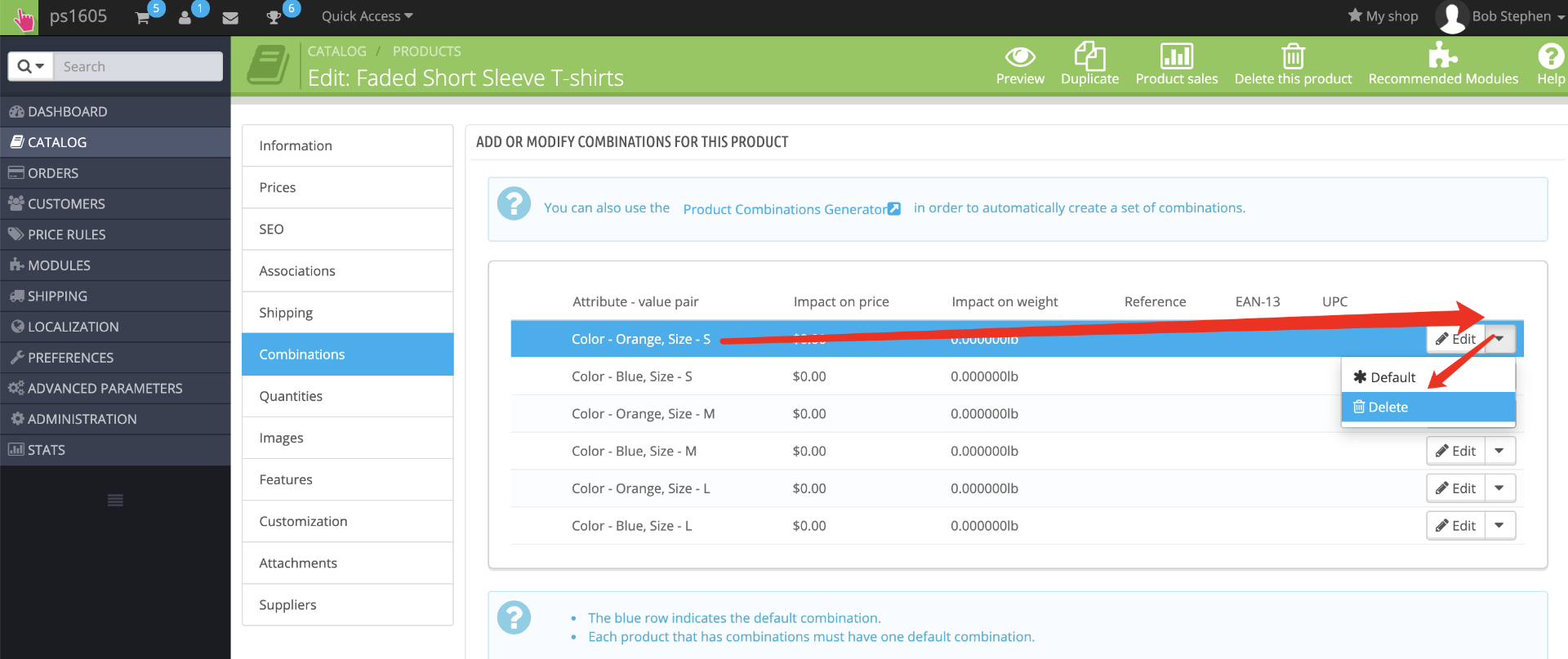
Task: Switch to the Customization tab
Action: pyautogui.click(x=348, y=521)
